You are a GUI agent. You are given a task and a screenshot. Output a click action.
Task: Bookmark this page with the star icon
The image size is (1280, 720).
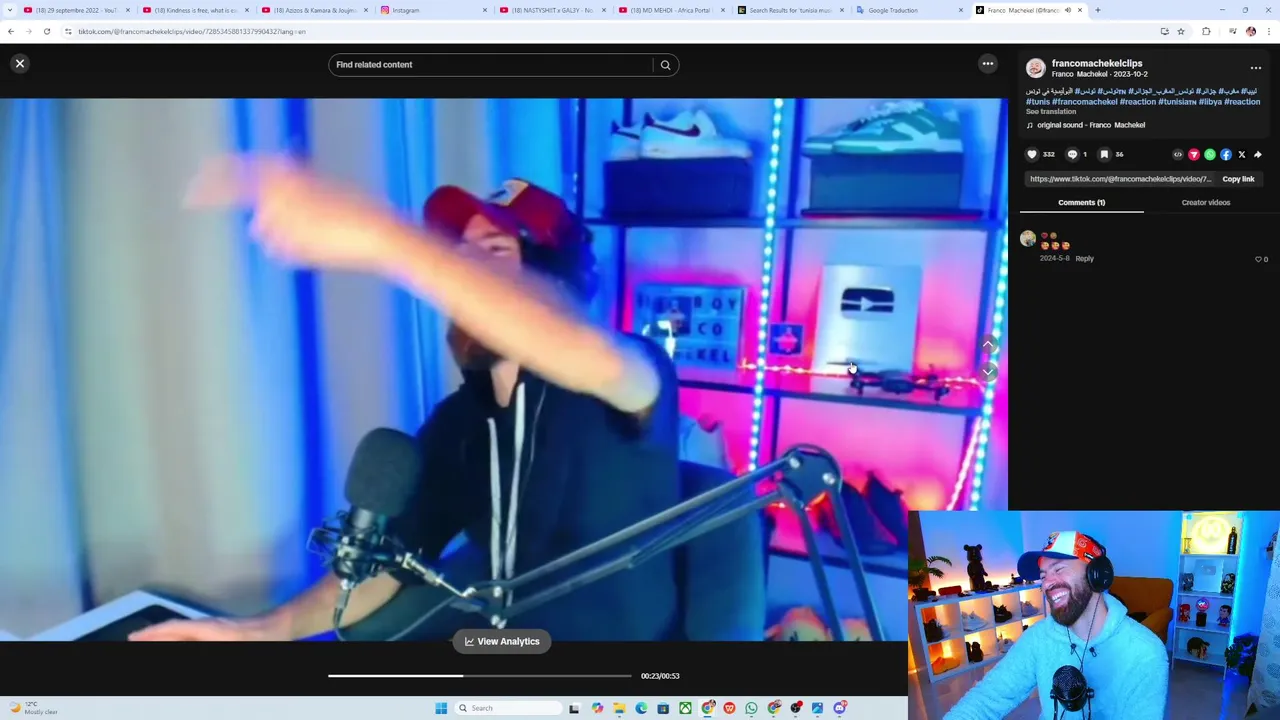pyautogui.click(x=1181, y=31)
